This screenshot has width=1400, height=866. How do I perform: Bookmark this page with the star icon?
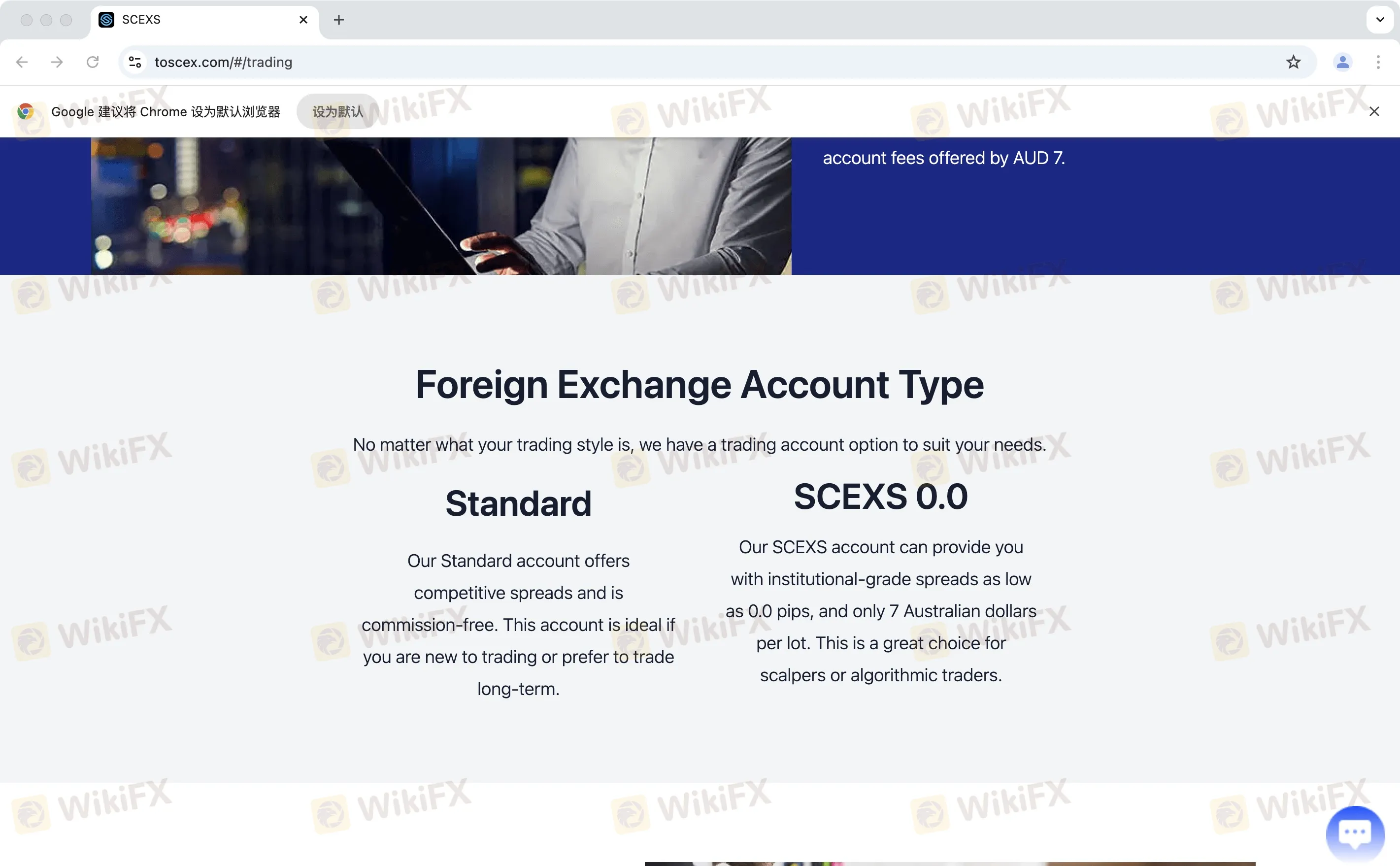1293,62
